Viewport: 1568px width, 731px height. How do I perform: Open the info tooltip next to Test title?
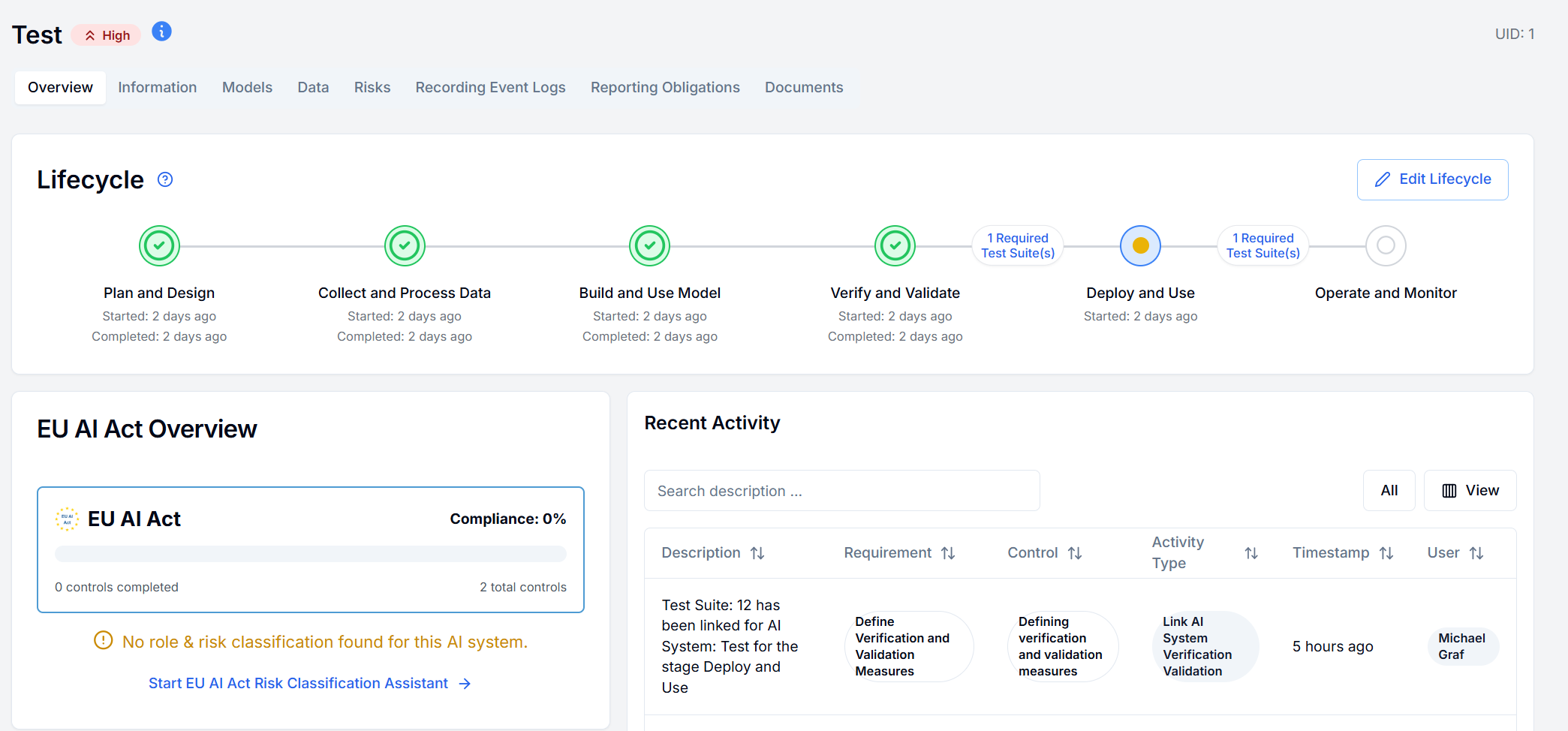[x=161, y=32]
